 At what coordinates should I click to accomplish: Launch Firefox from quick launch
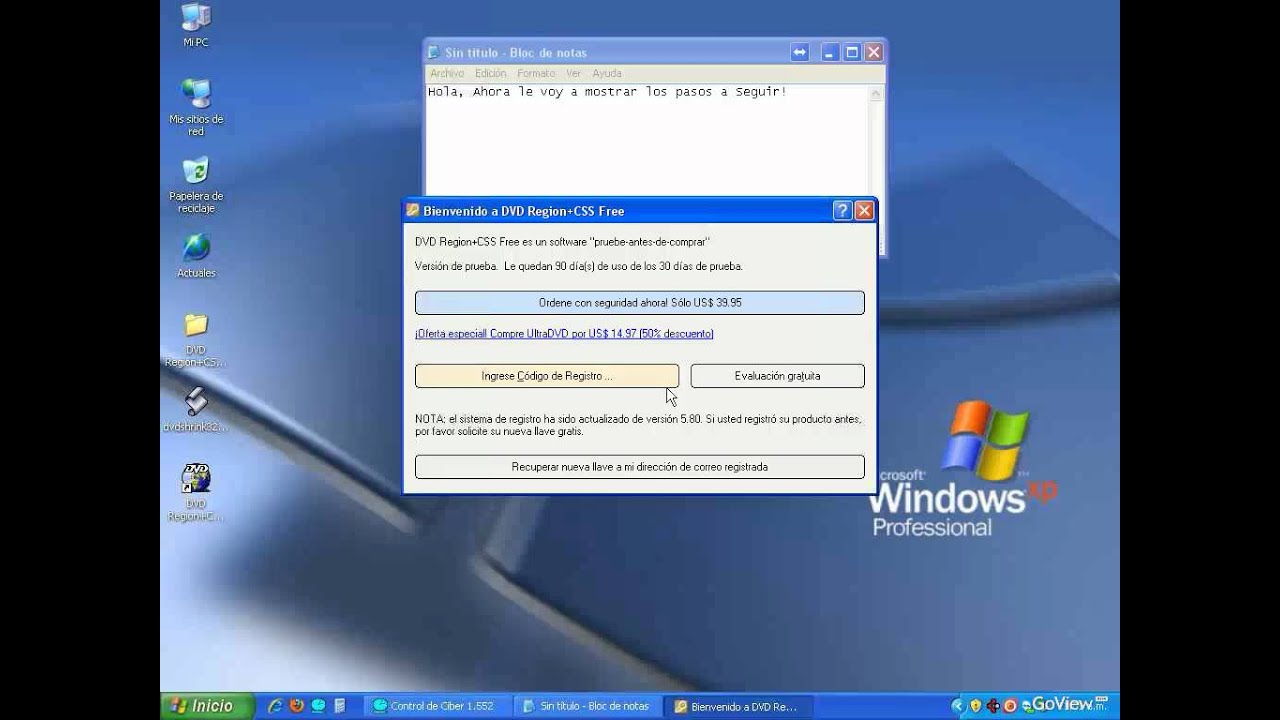tap(296, 706)
